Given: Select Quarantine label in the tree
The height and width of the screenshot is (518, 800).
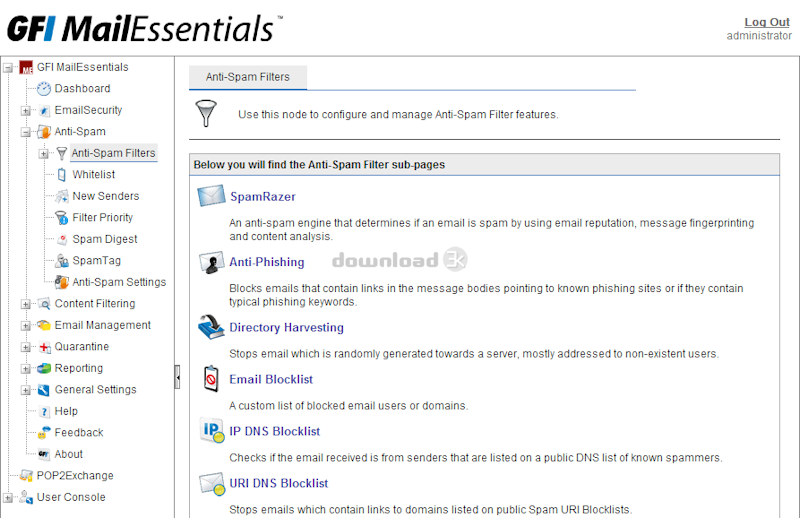Looking at the screenshot, I should [82, 347].
